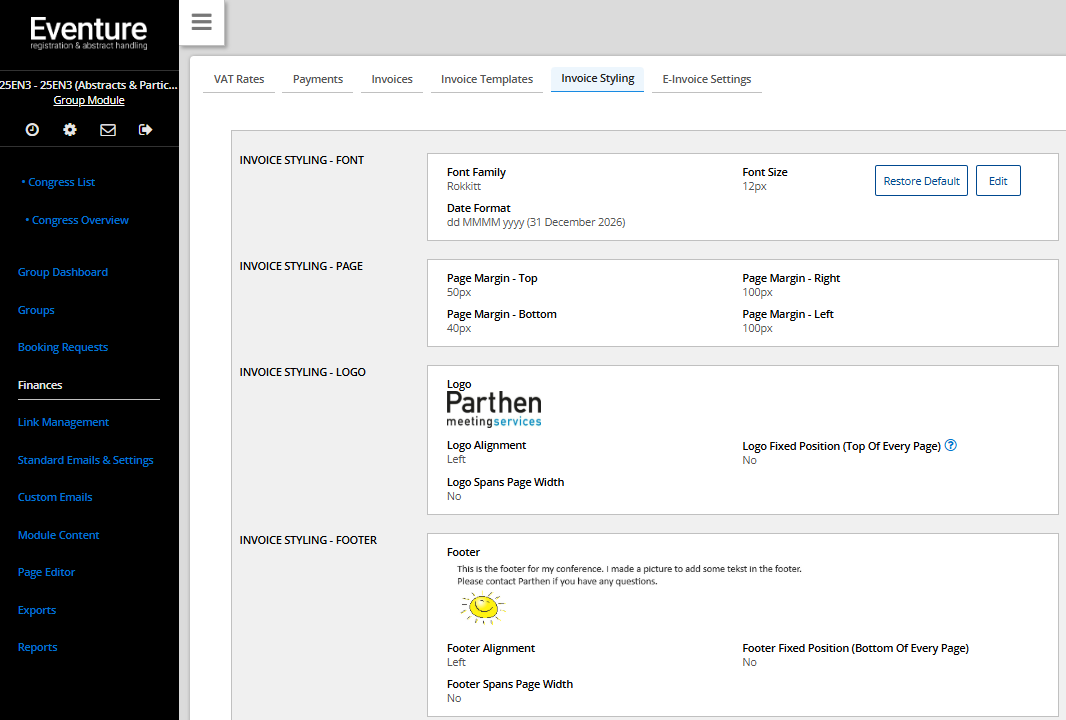
Task: Click the help question mark icon
Action: pos(951,446)
